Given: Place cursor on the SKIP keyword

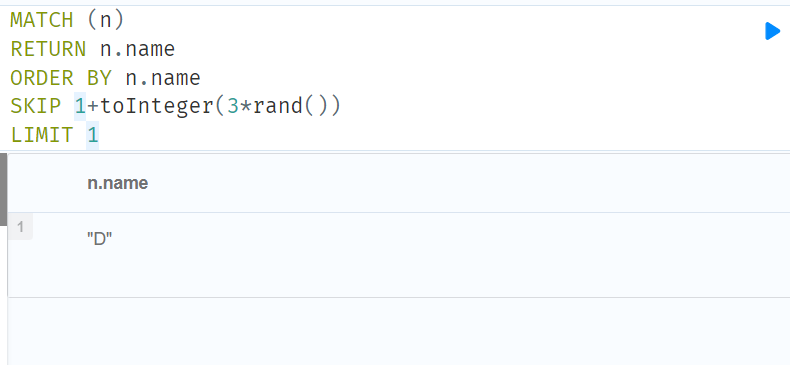Looking at the screenshot, I should [x=35, y=106].
